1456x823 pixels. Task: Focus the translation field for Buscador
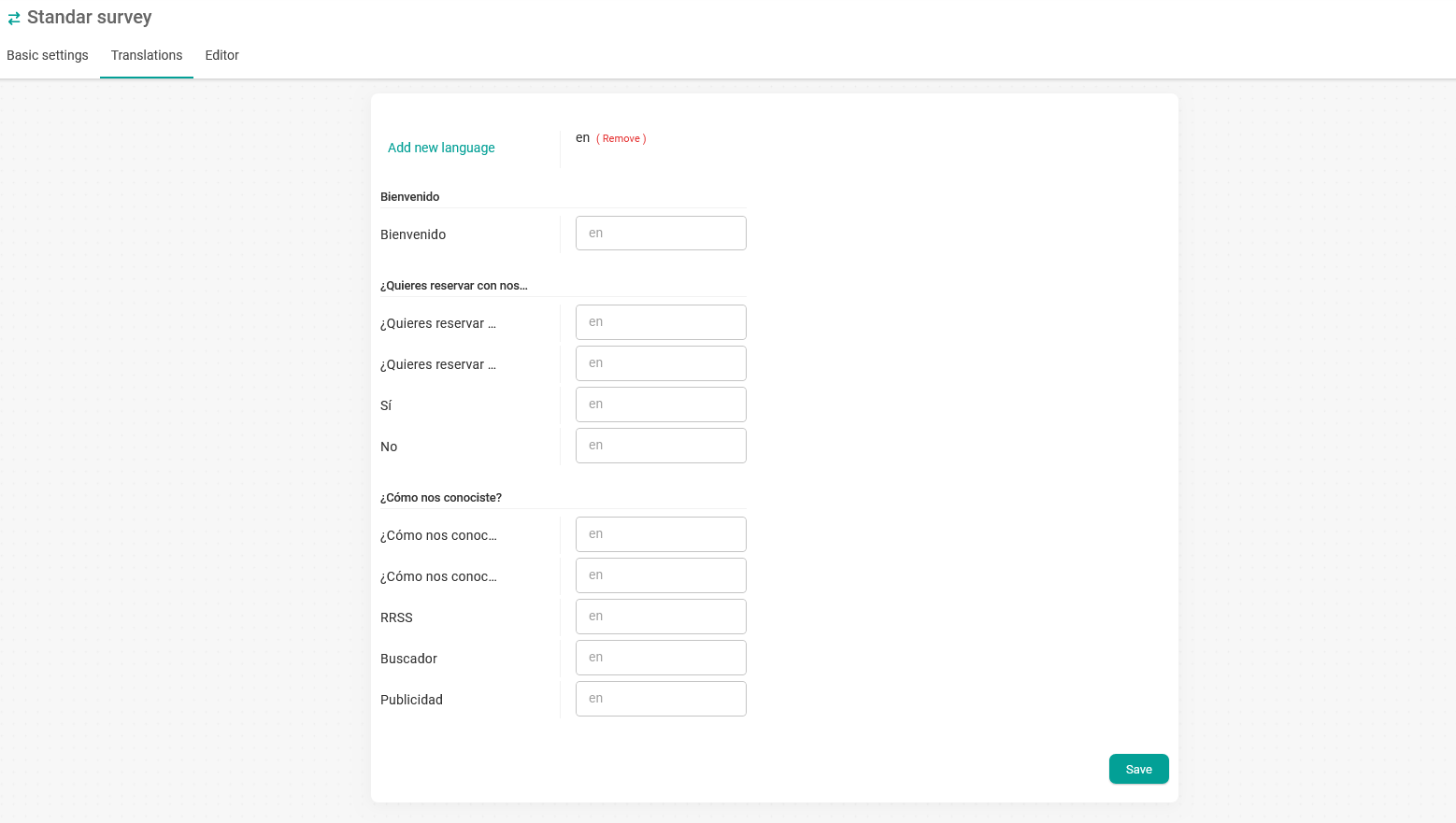point(661,658)
